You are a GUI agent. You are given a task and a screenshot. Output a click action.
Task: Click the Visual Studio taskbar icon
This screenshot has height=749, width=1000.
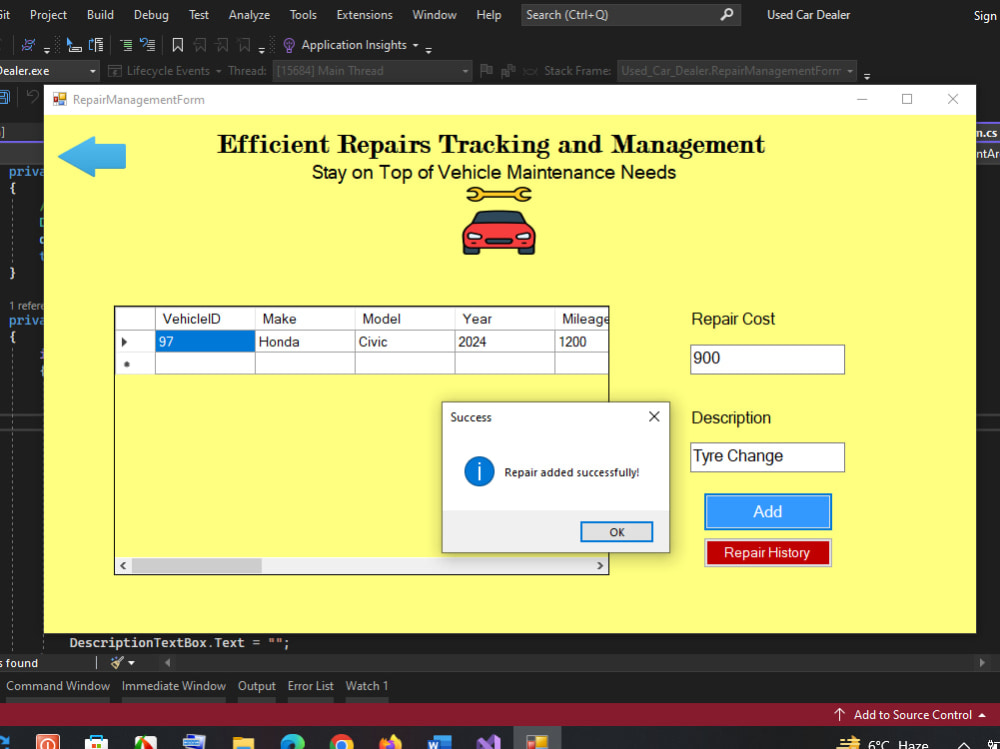click(x=488, y=742)
